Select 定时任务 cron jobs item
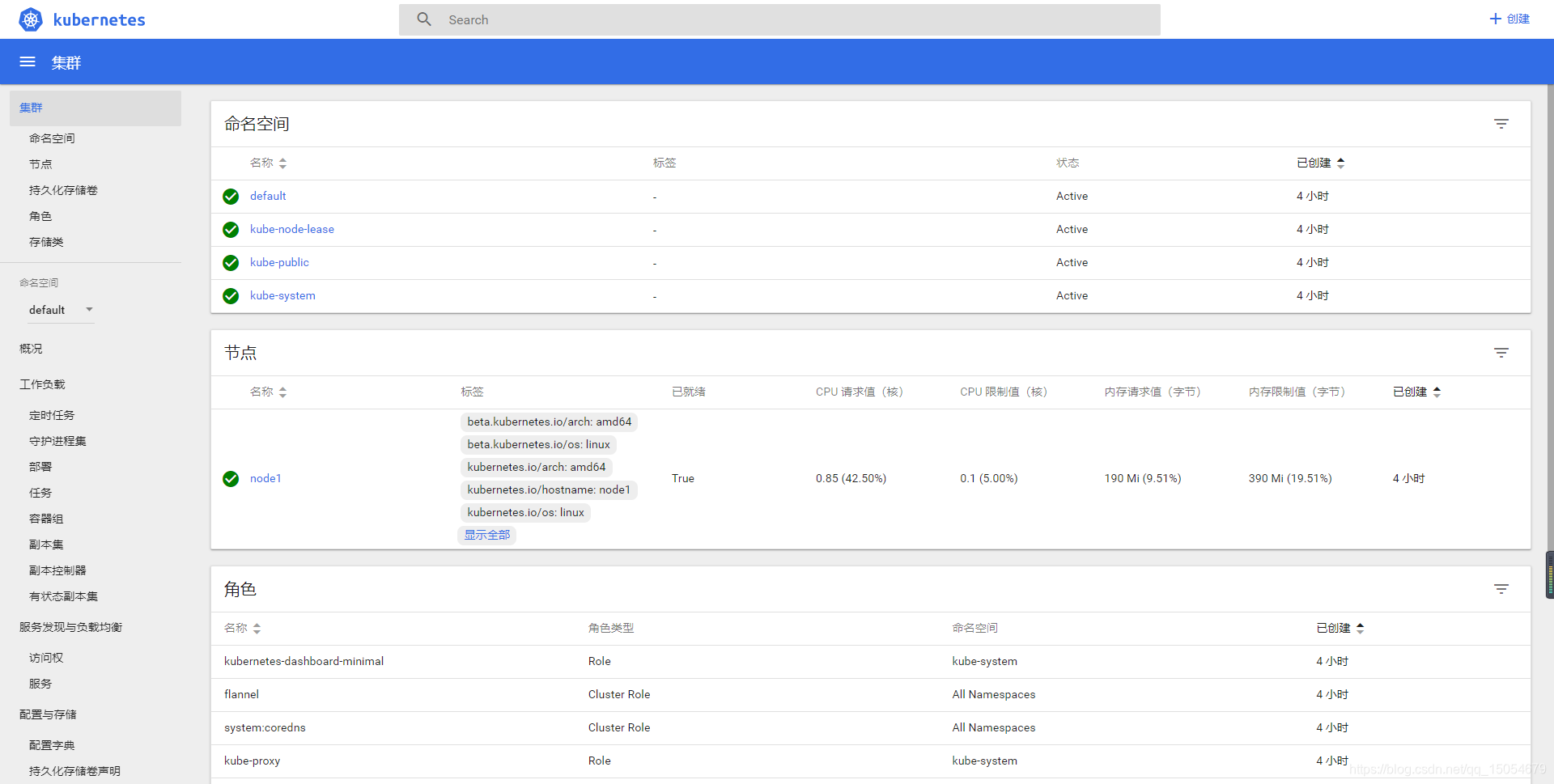Image resolution: width=1554 pixels, height=784 pixels. 52,415
